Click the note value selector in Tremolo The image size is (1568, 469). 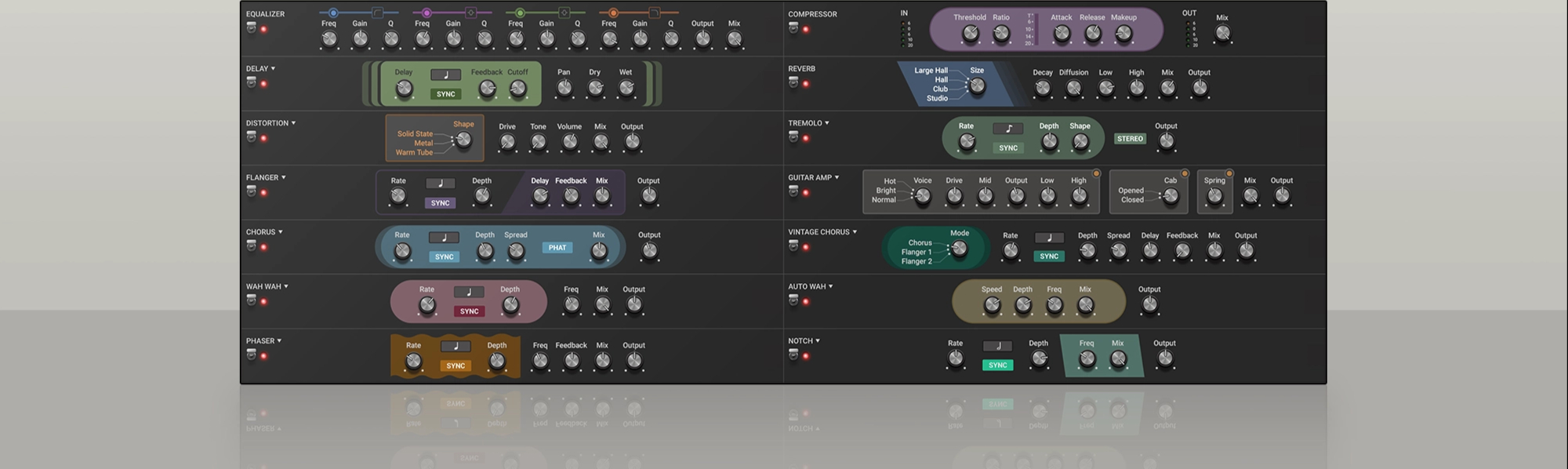[x=1008, y=129]
